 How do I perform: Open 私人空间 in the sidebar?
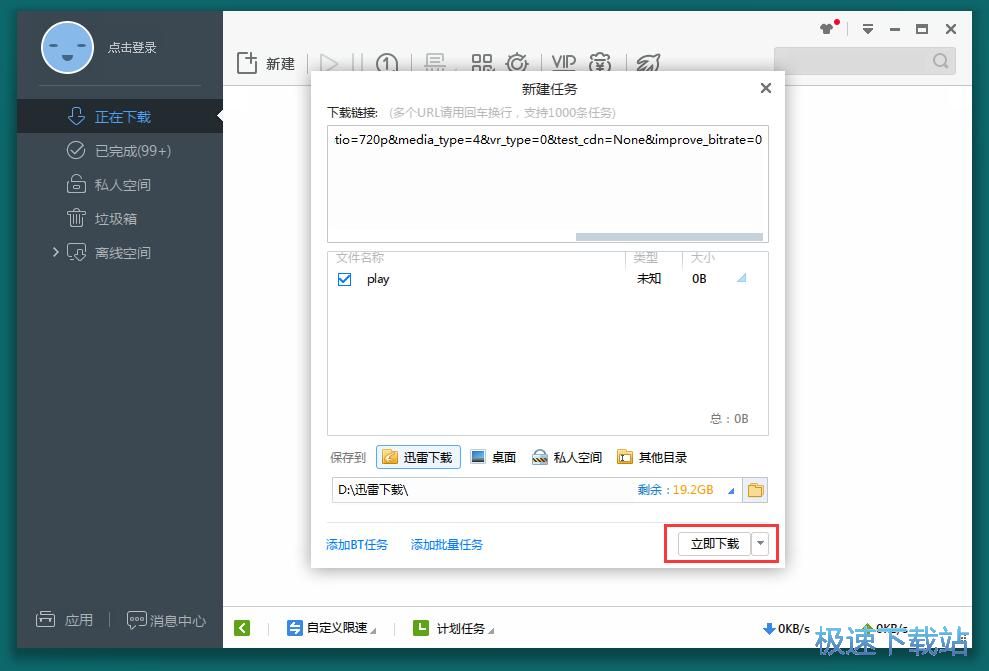click(120, 185)
